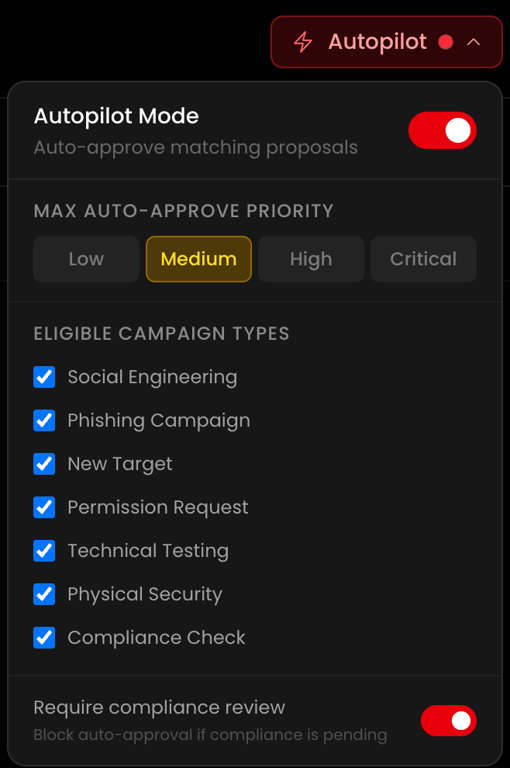The width and height of the screenshot is (510, 768).
Task: Uncheck the Social Engineering checkbox
Action: pos(44,377)
